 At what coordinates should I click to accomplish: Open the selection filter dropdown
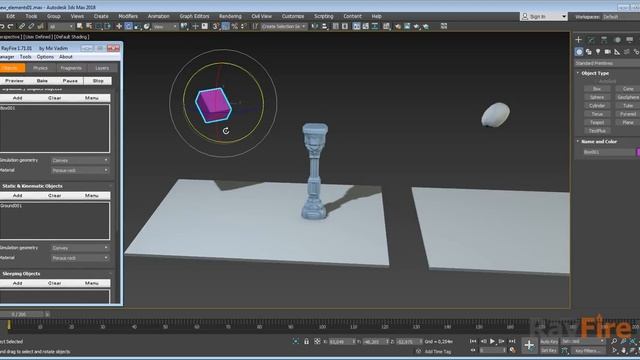[61, 26]
